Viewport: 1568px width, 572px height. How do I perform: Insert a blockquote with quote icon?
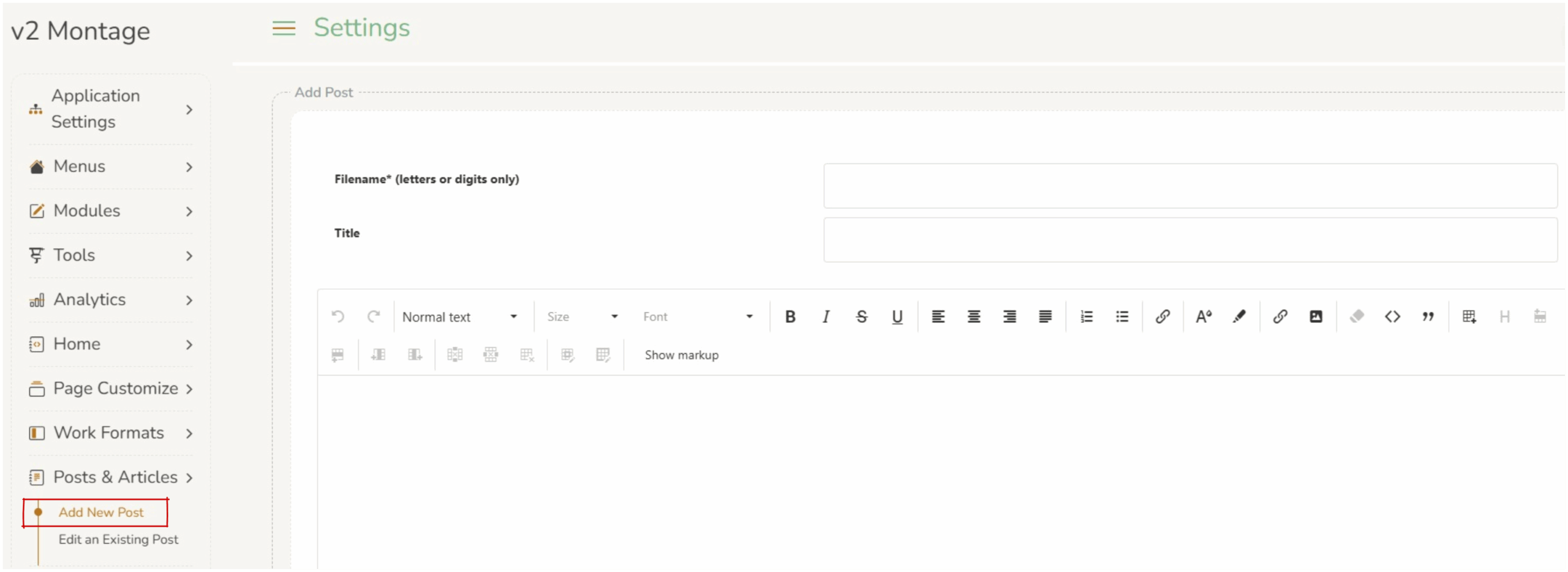tap(1428, 317)
